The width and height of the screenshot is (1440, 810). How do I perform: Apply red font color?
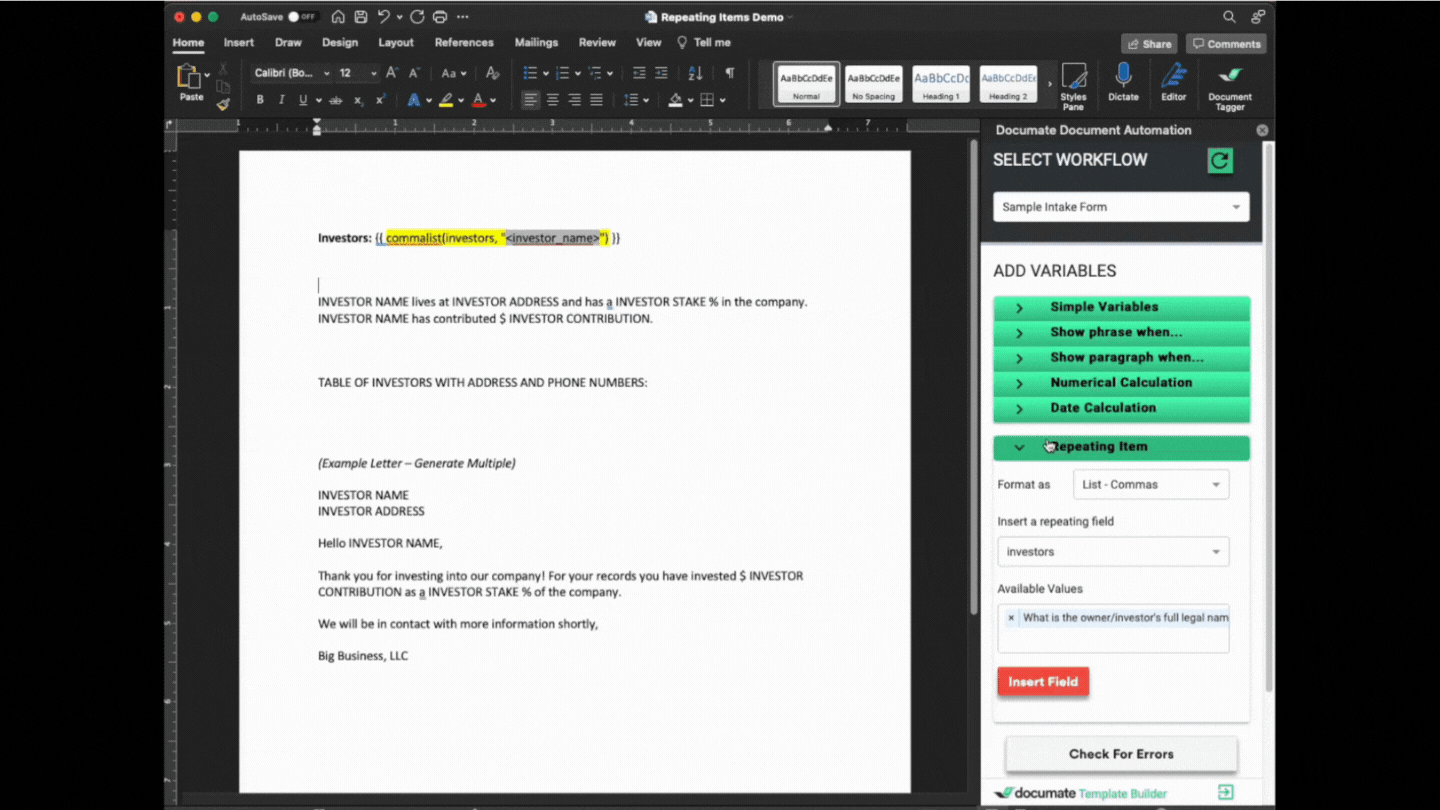coord(478,100)
